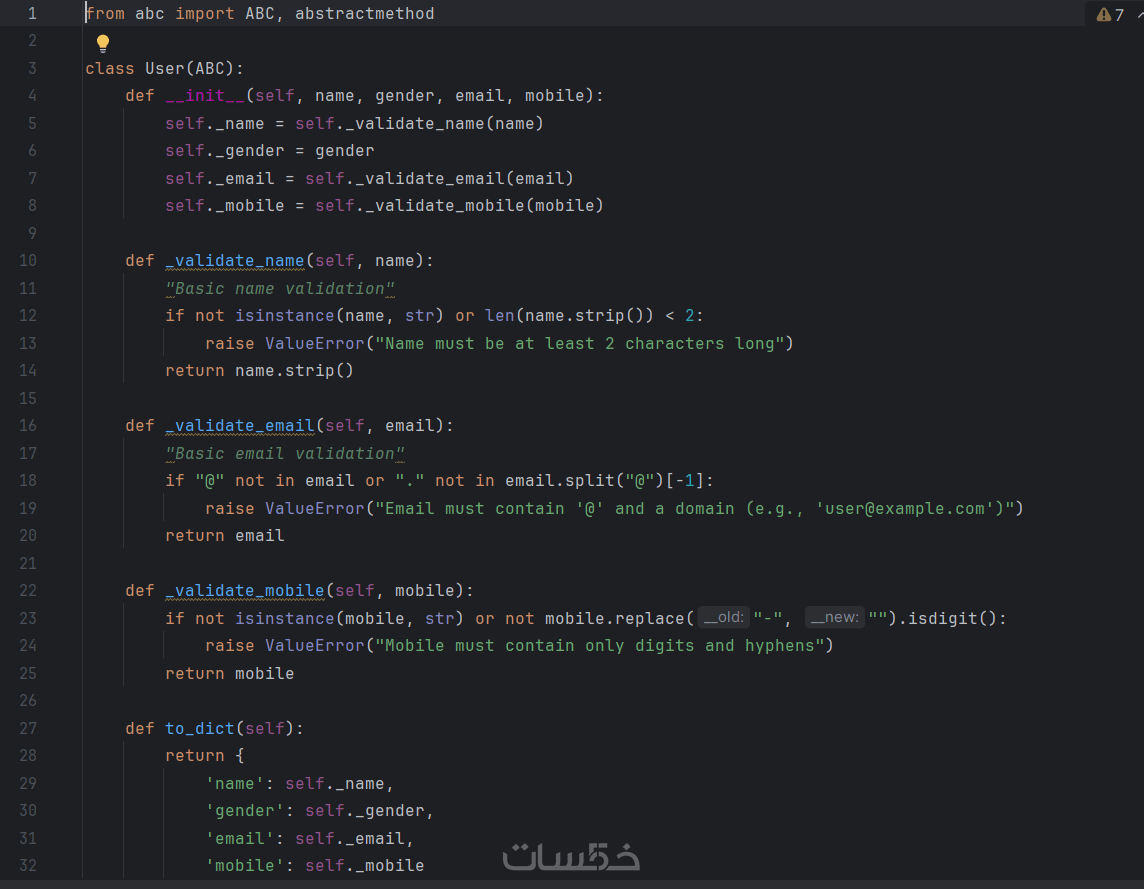Click the 'name' dictionary key on line 29

pyautogui.click(x=235, y=784)
